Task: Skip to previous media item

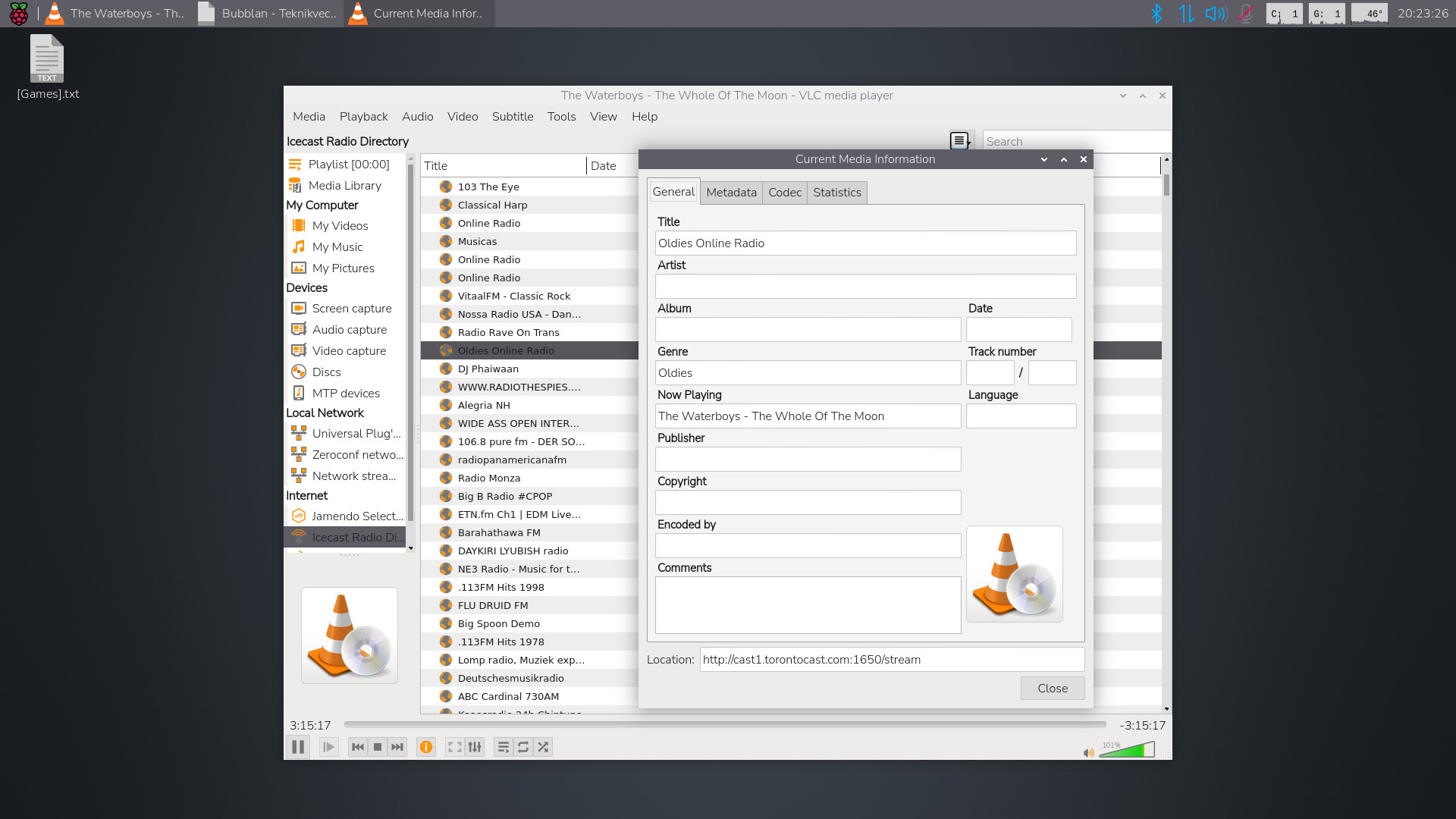Action: coord(358,747)
